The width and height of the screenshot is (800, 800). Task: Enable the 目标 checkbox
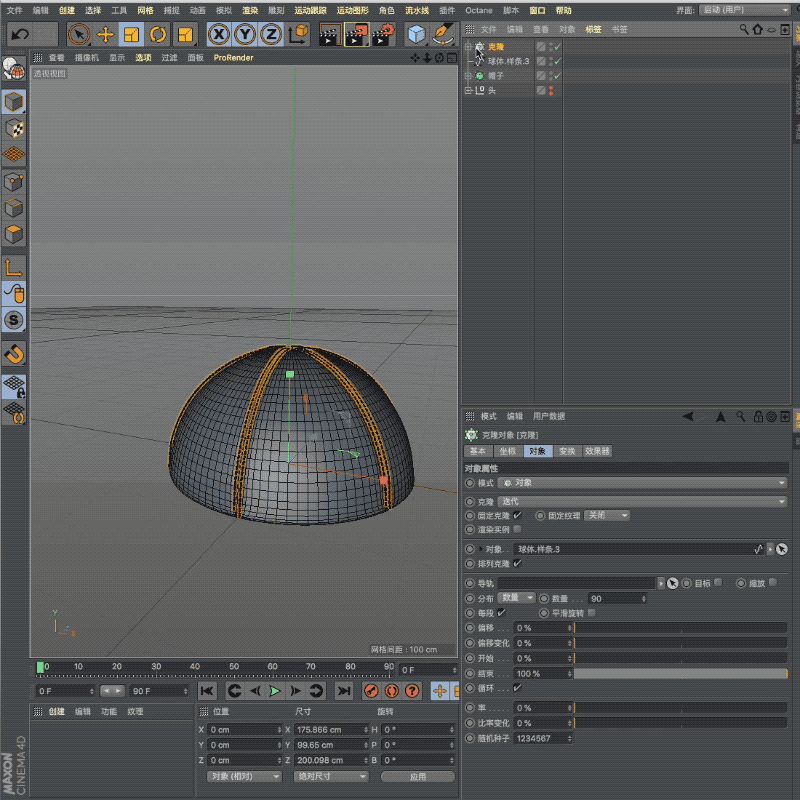(718, 583)
